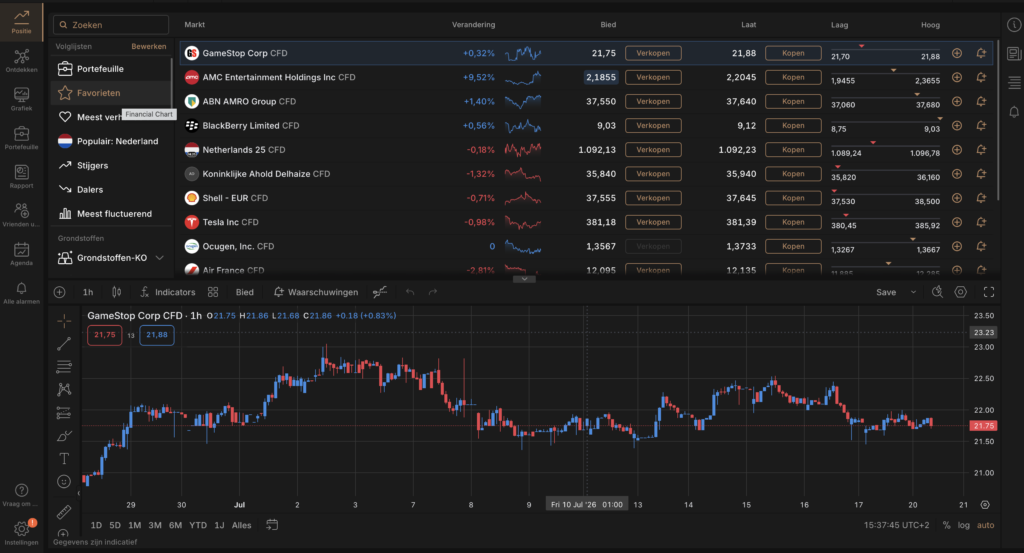Viewport: 1024px width, 553px height.
Task: Click Kopen for BlackBerry Limited
Action: pyautogui.click(x=793, y=125)
